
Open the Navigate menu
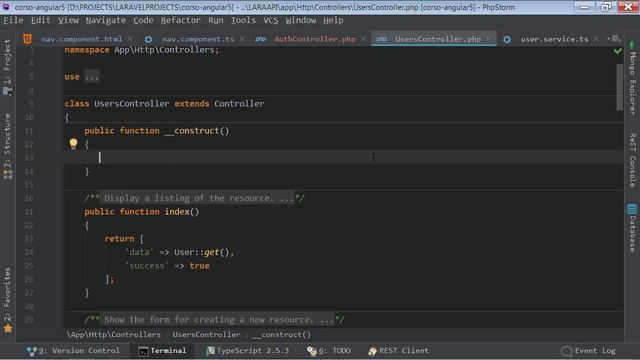click(x=106, y=20)
